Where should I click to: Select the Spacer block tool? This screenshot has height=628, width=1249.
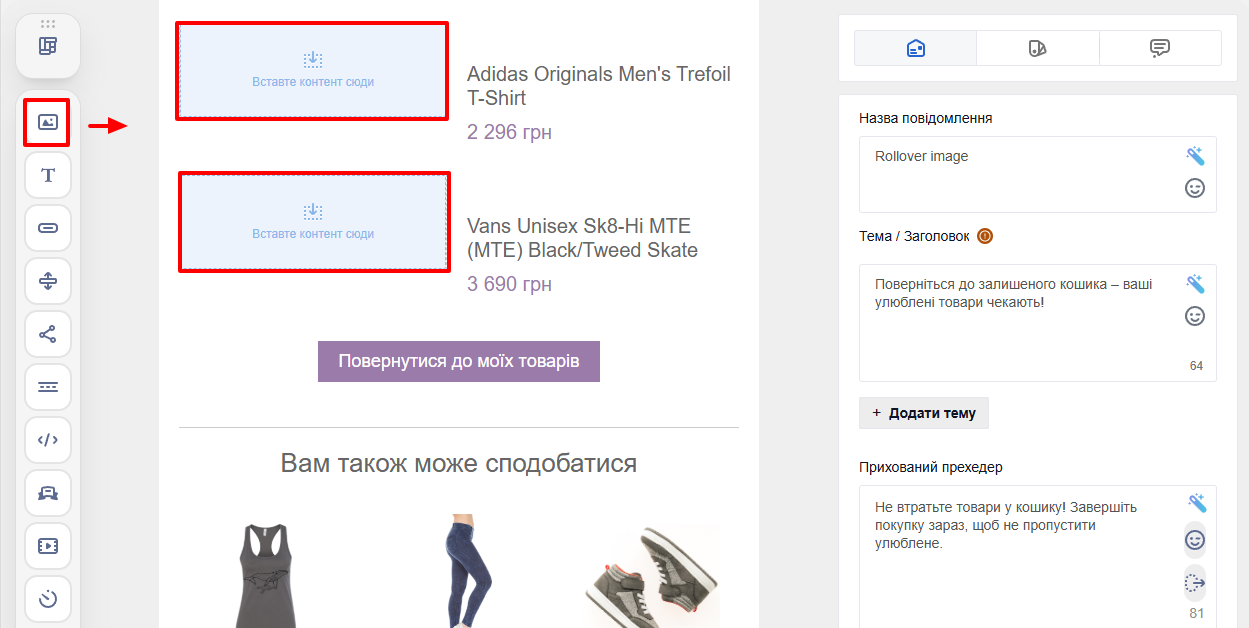point(48,281)
